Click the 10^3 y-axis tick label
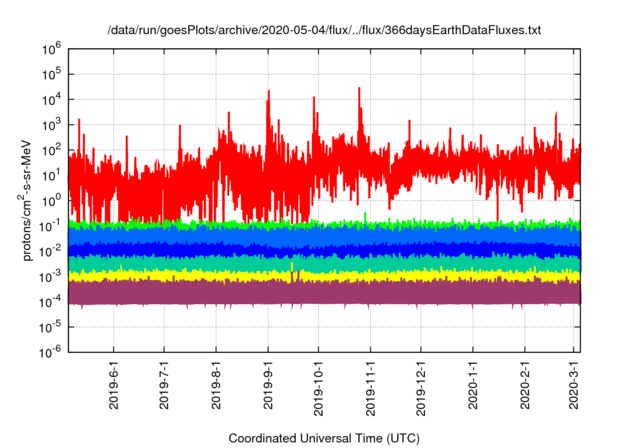Screen dimensions: 640x448 point(51,124)
